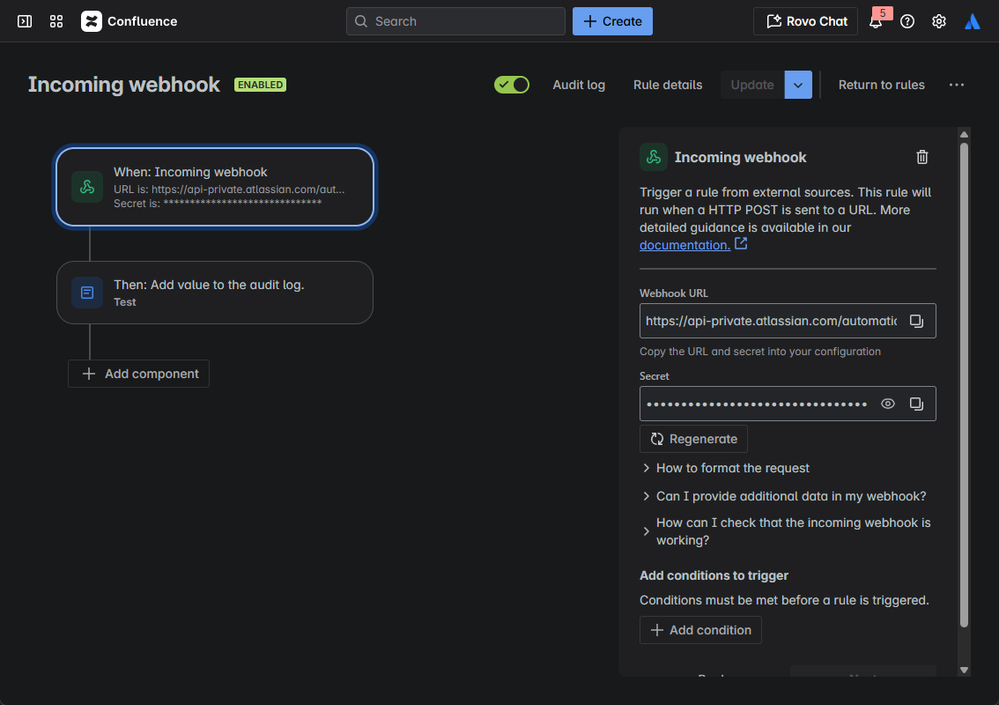
Task: Click the panel scrollbar up arrow
Action: [964, 134]
